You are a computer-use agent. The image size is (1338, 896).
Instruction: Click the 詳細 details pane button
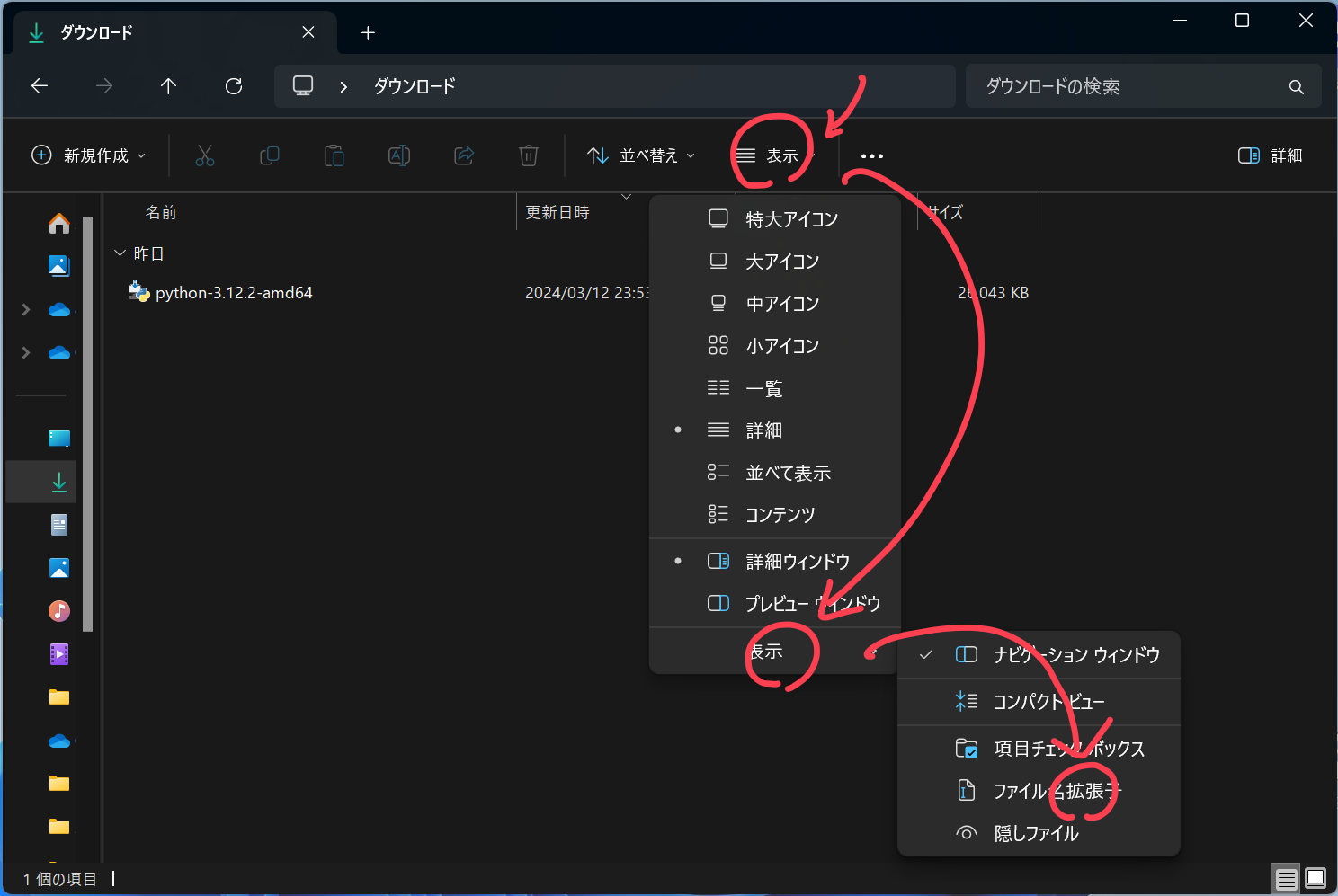click(x=1270, y=156)
